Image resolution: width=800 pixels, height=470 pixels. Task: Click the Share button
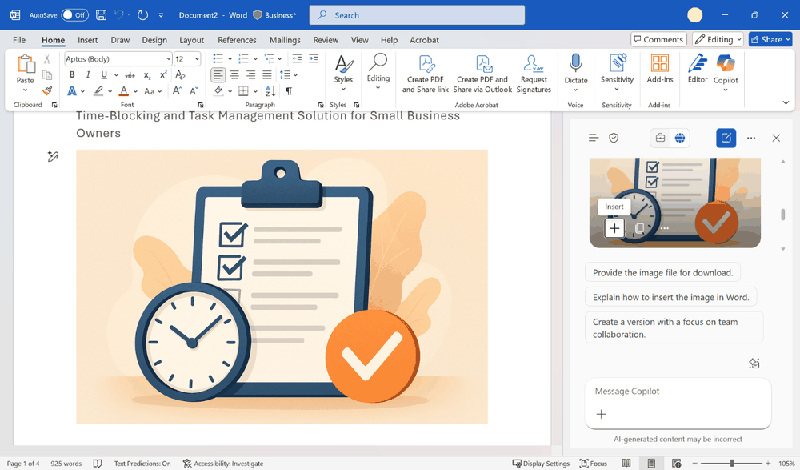770,39
